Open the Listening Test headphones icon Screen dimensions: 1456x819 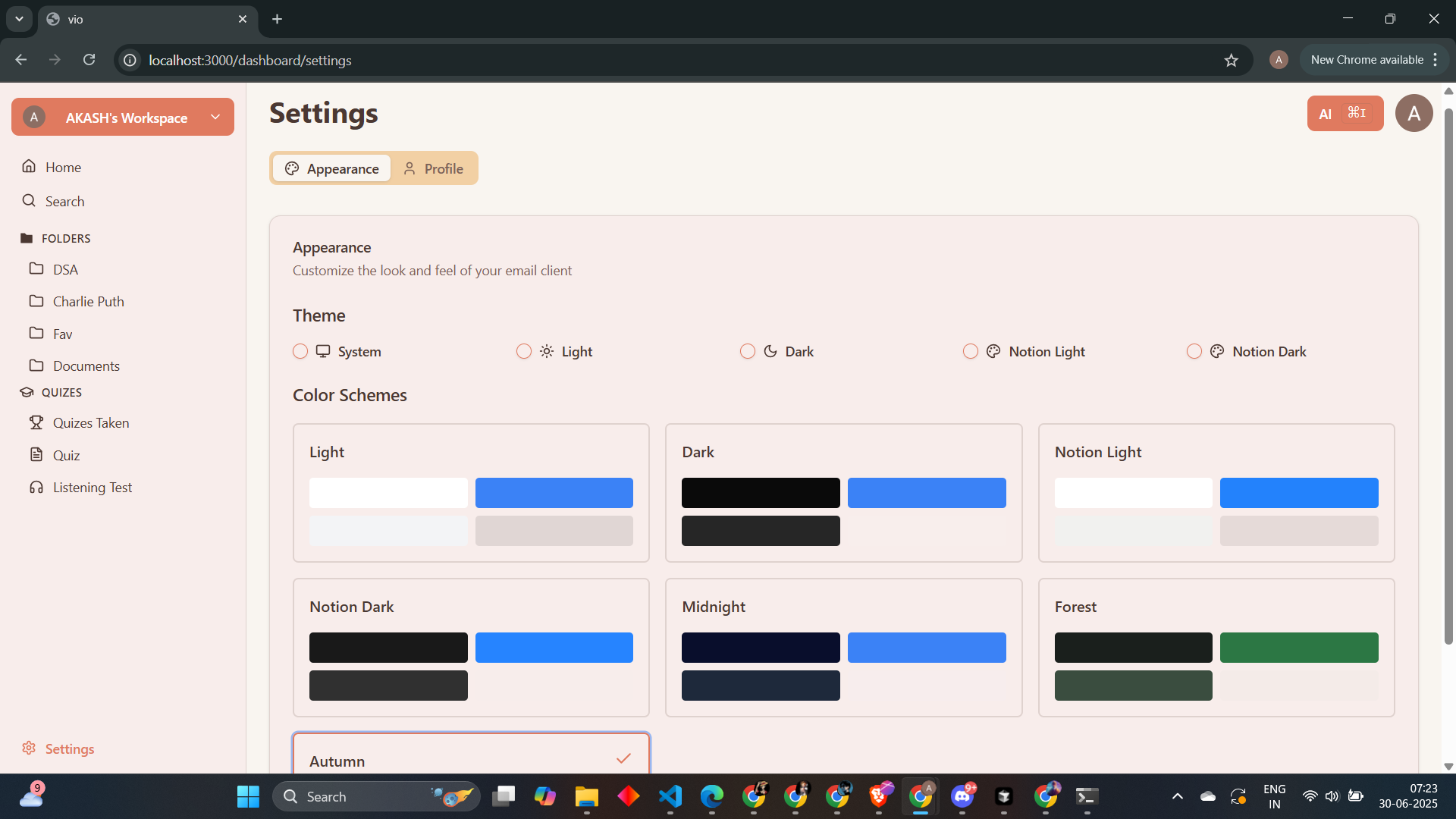[x=36, y=487]
